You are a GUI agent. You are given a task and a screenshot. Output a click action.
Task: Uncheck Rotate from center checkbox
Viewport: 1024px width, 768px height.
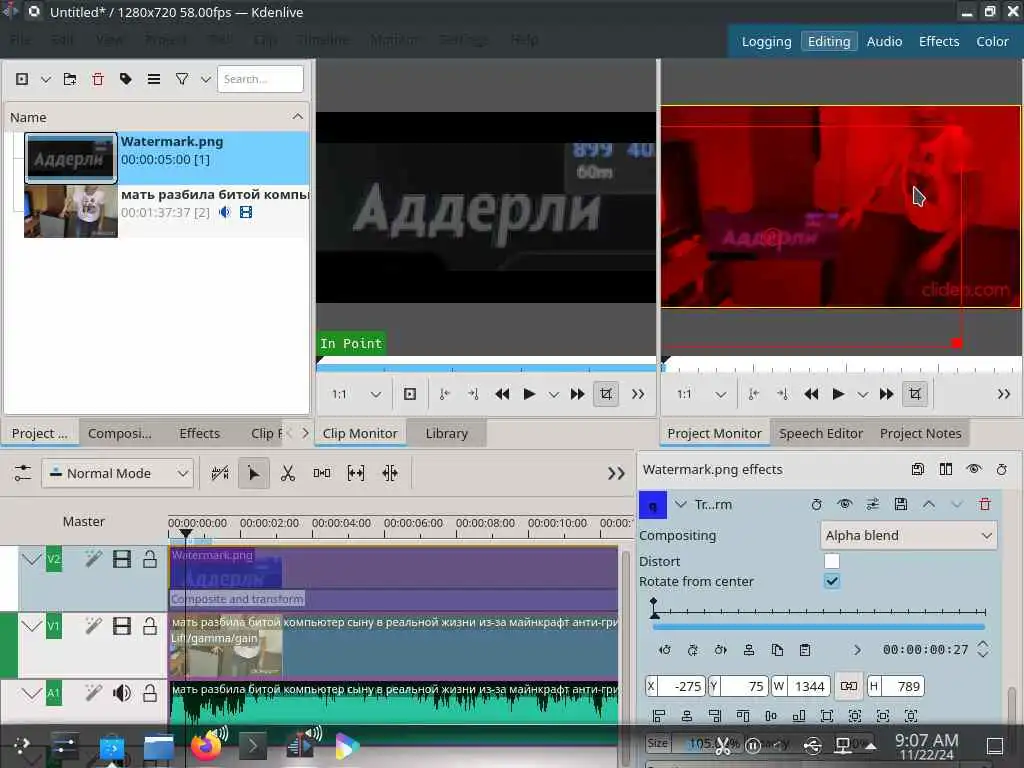831,581
